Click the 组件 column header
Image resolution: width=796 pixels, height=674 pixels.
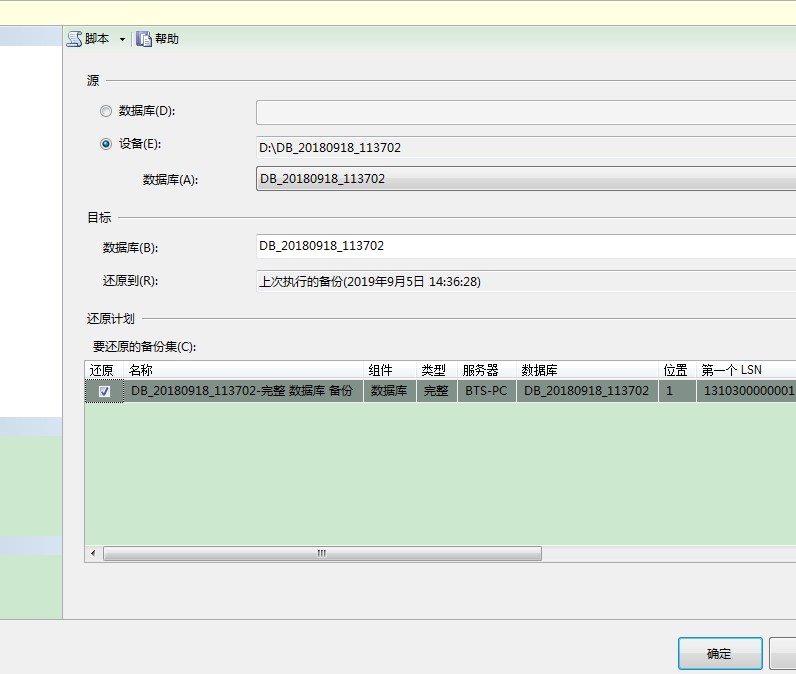click(390, 370)
